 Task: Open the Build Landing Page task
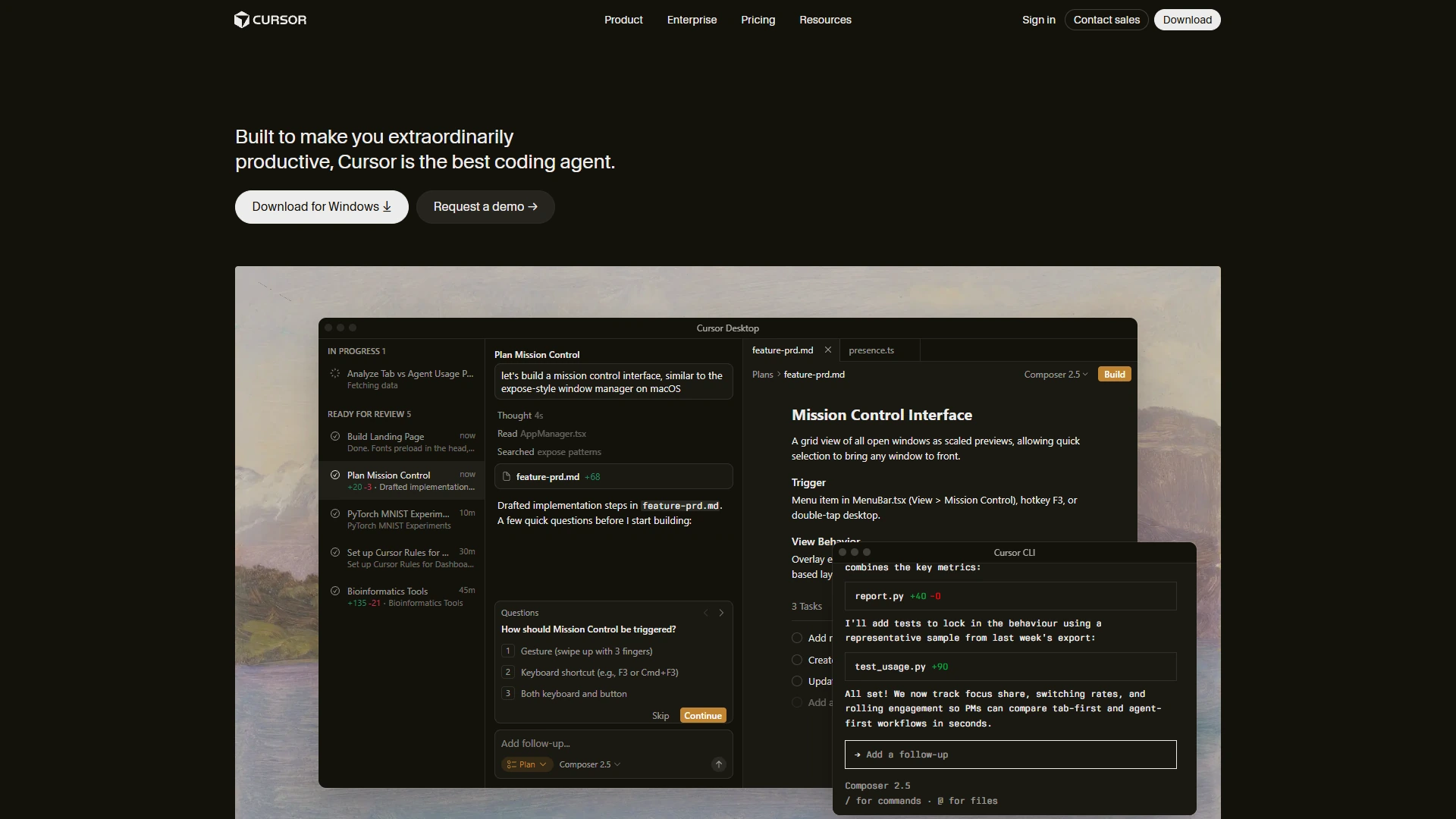(402, 442)
